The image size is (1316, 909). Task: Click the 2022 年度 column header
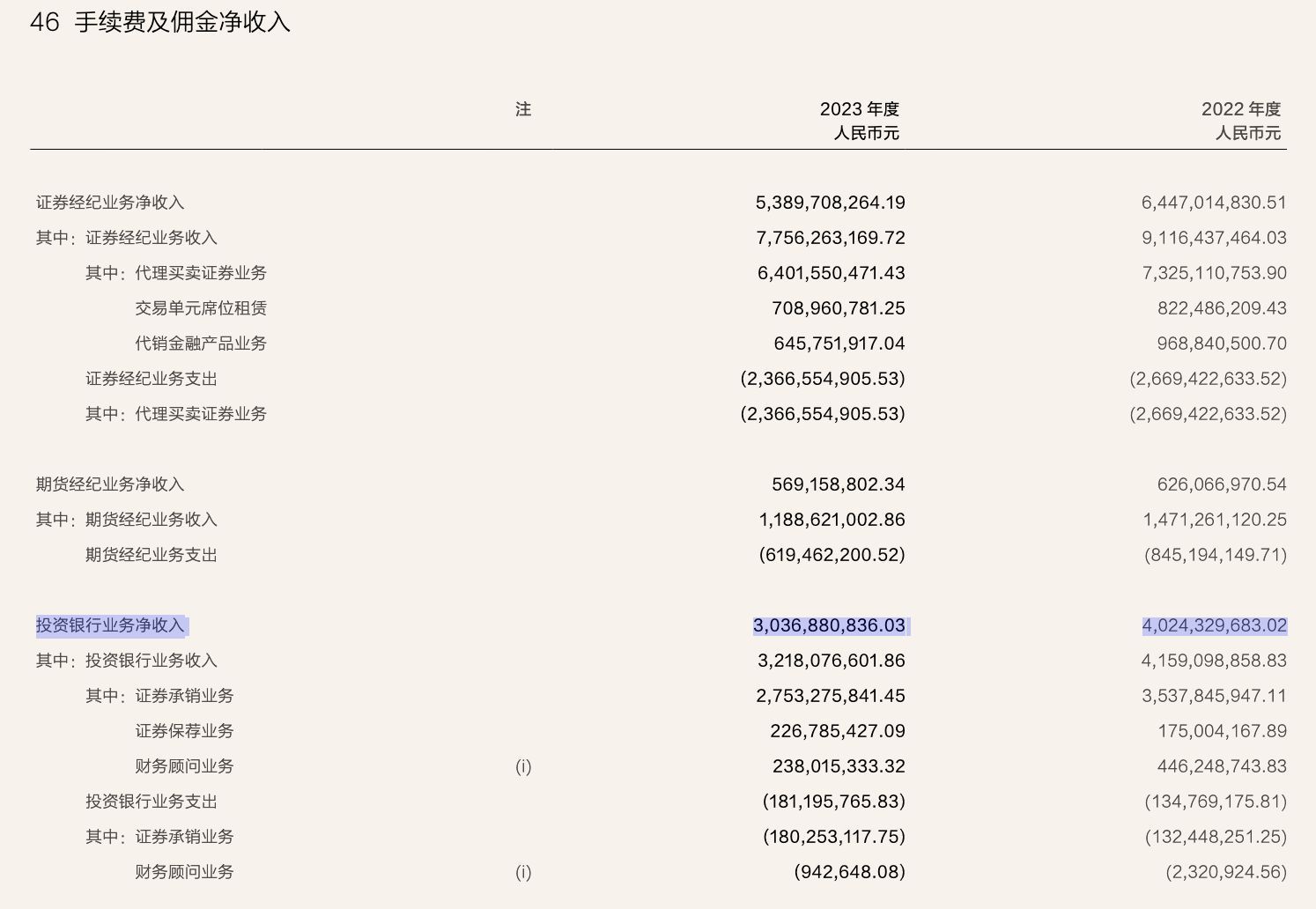pos(1240,109)
